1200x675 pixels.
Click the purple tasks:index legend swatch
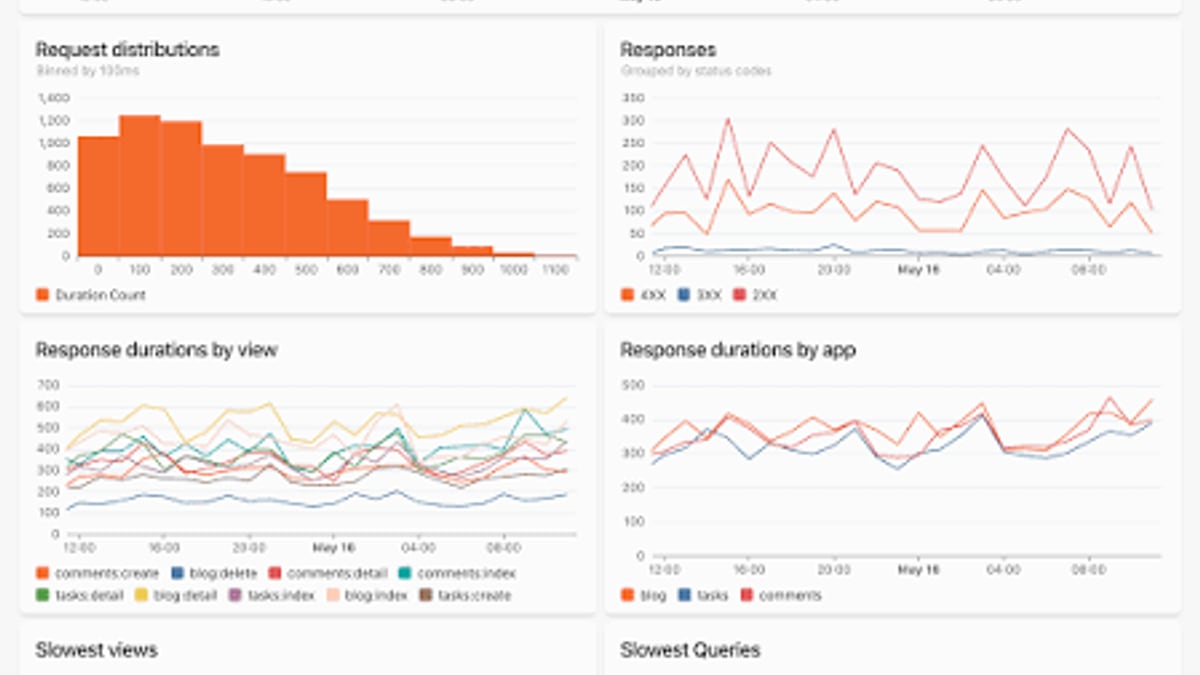point(236,595)
